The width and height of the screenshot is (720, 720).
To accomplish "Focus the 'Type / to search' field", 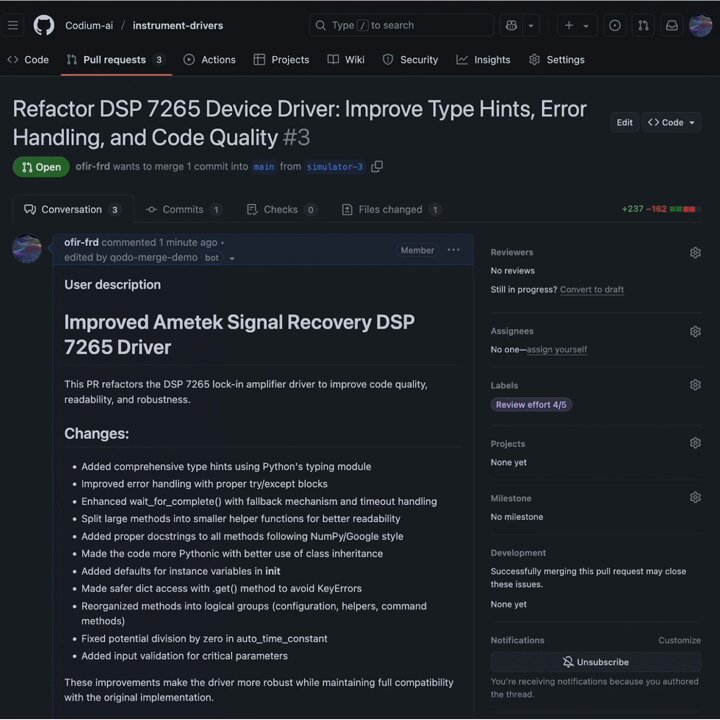I will pyautogui.click(x=402, y=25).
